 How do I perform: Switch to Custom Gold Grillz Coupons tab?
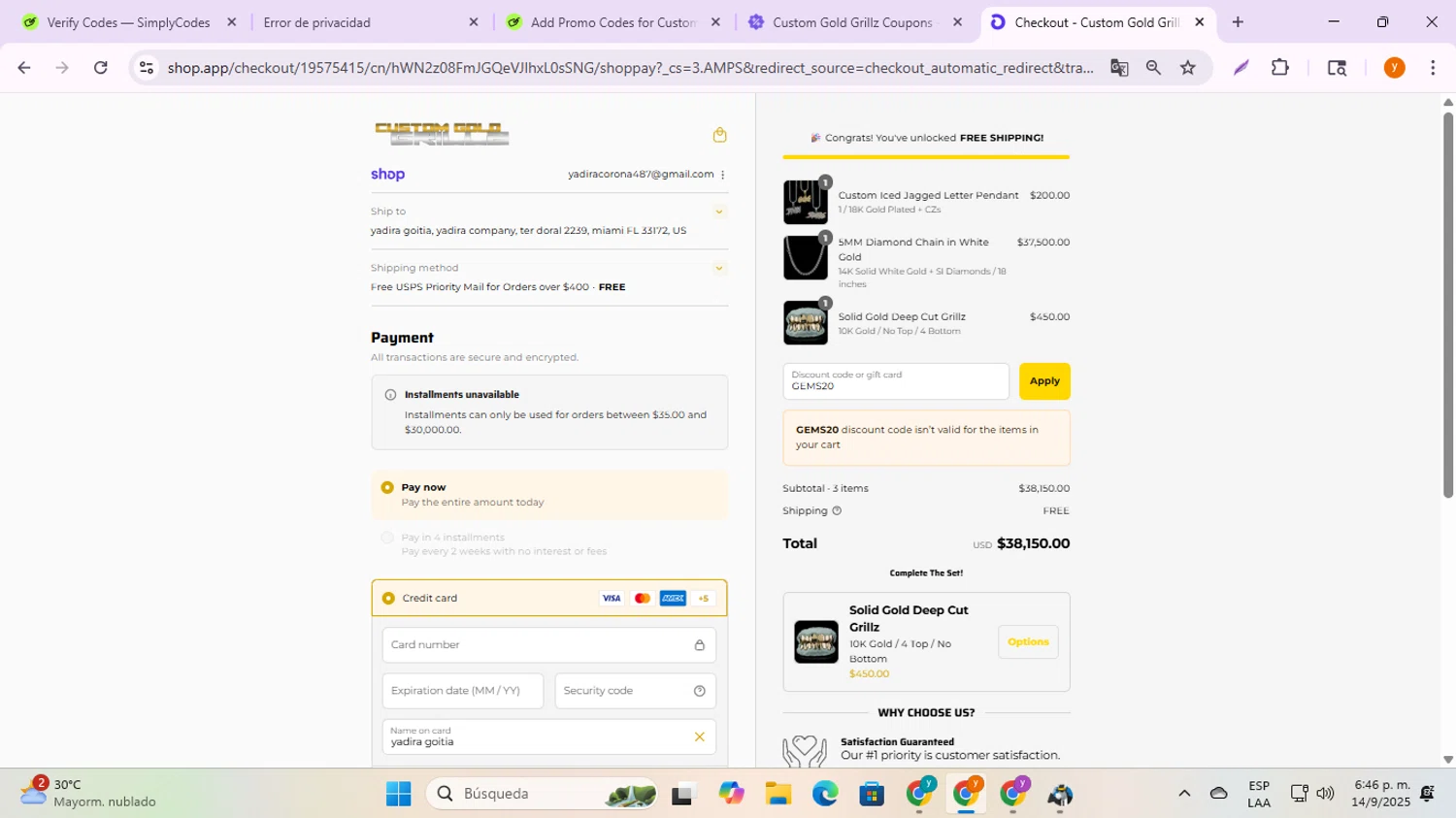click(853, 22)
